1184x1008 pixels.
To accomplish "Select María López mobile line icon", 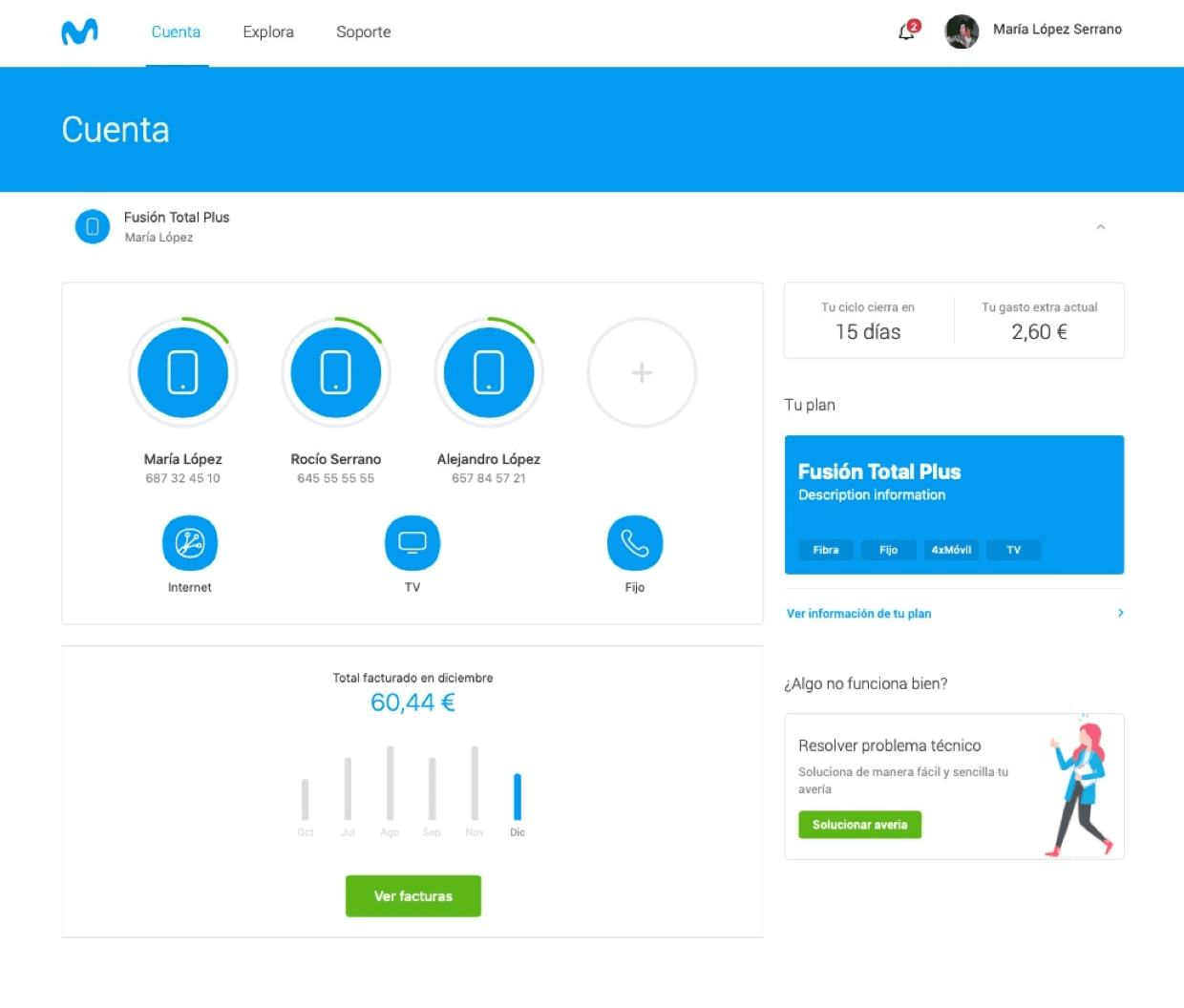I will point(183,372).
